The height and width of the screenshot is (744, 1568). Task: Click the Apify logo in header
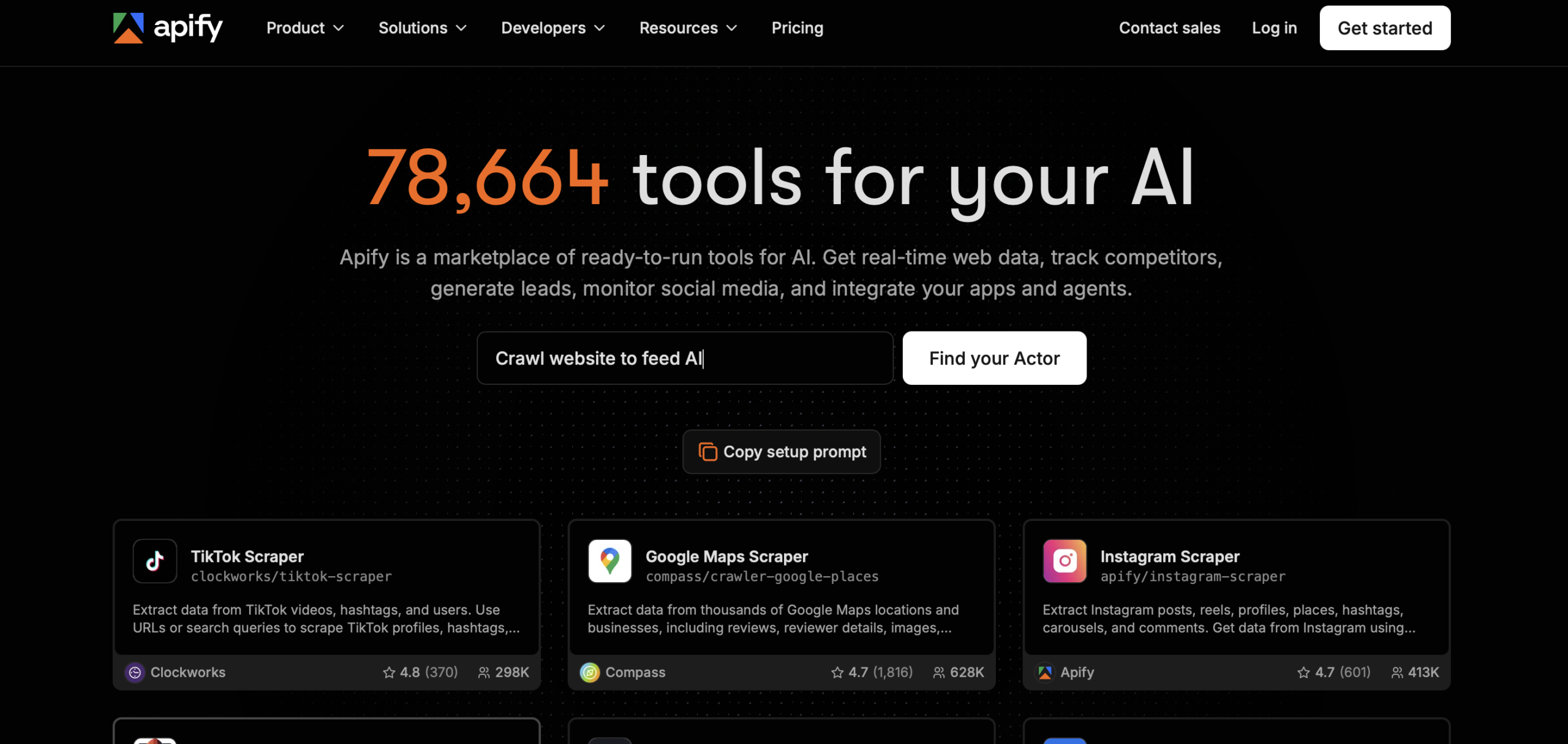168,28
